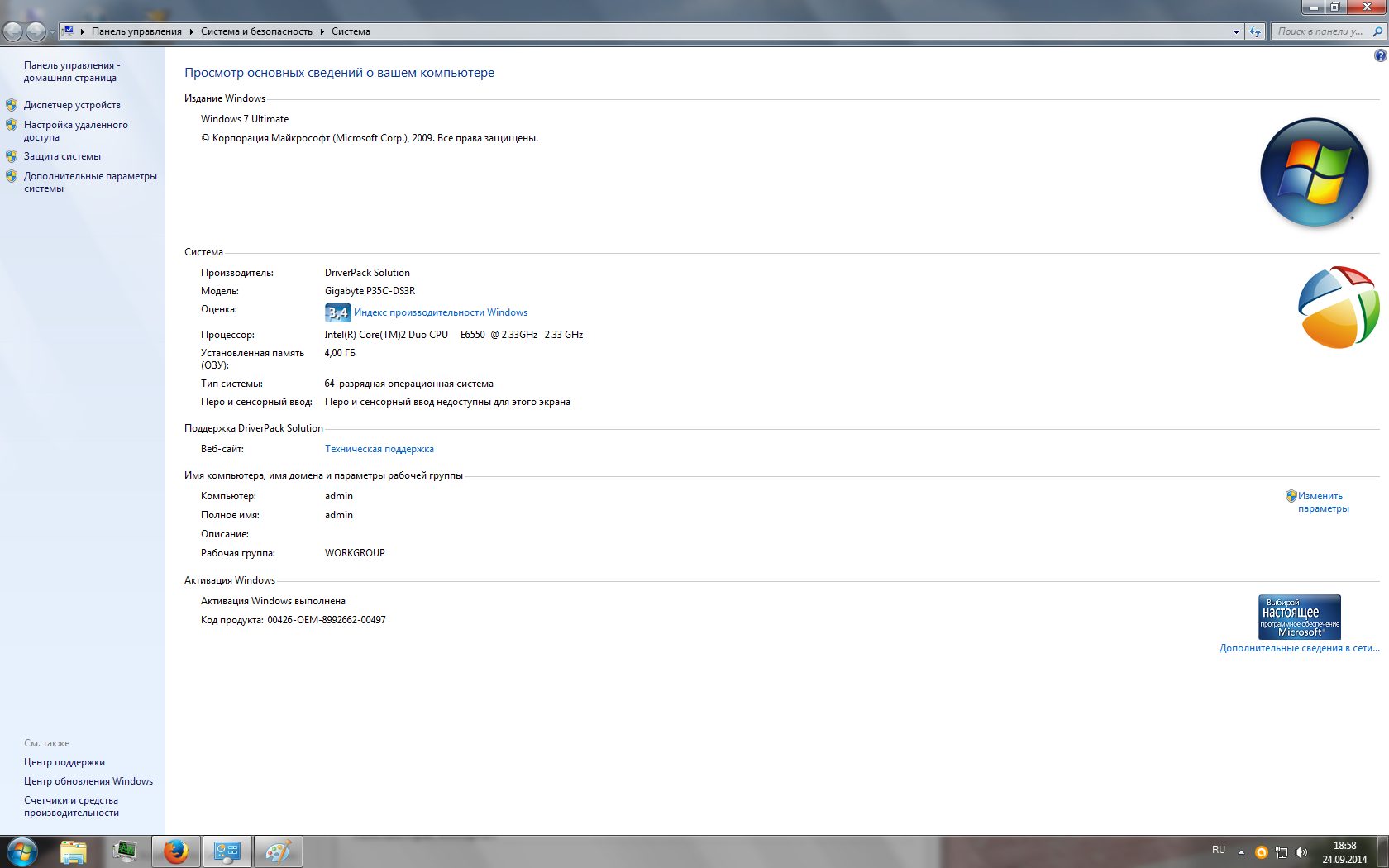
Task: Click the 'WORKGROUP' workgroup value
Action: click(355, 553)
